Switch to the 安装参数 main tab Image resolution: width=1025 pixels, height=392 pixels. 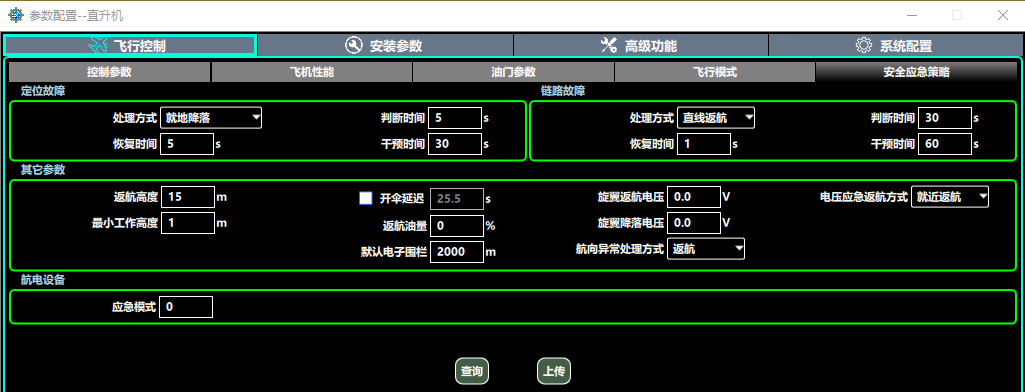pos(385,45)
